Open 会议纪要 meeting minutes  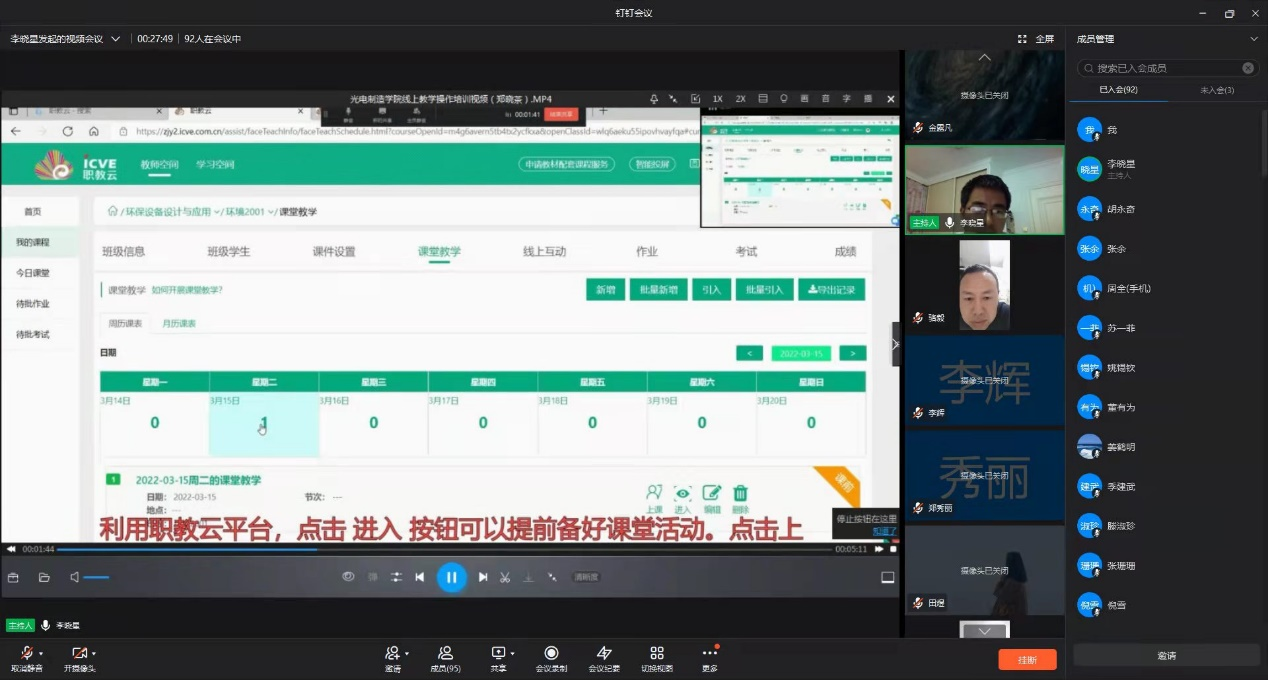point(604,653)
